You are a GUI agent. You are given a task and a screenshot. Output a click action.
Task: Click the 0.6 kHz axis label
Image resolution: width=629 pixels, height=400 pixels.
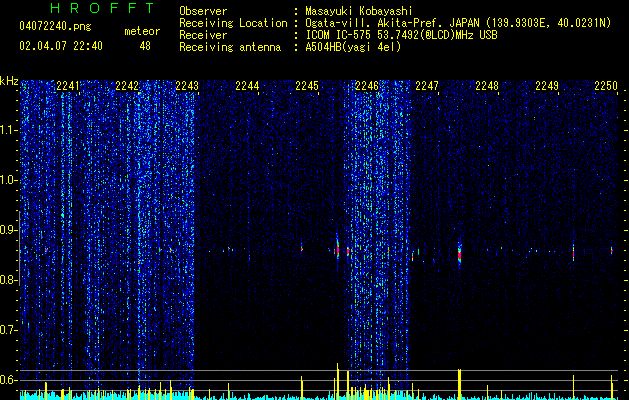click(9, 380)
